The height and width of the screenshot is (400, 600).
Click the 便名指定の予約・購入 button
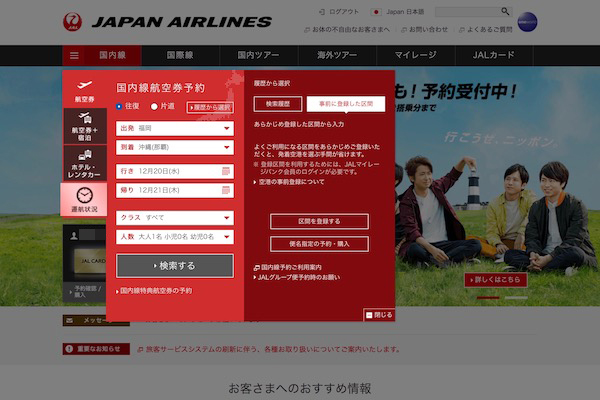click(x=320, y=244)
